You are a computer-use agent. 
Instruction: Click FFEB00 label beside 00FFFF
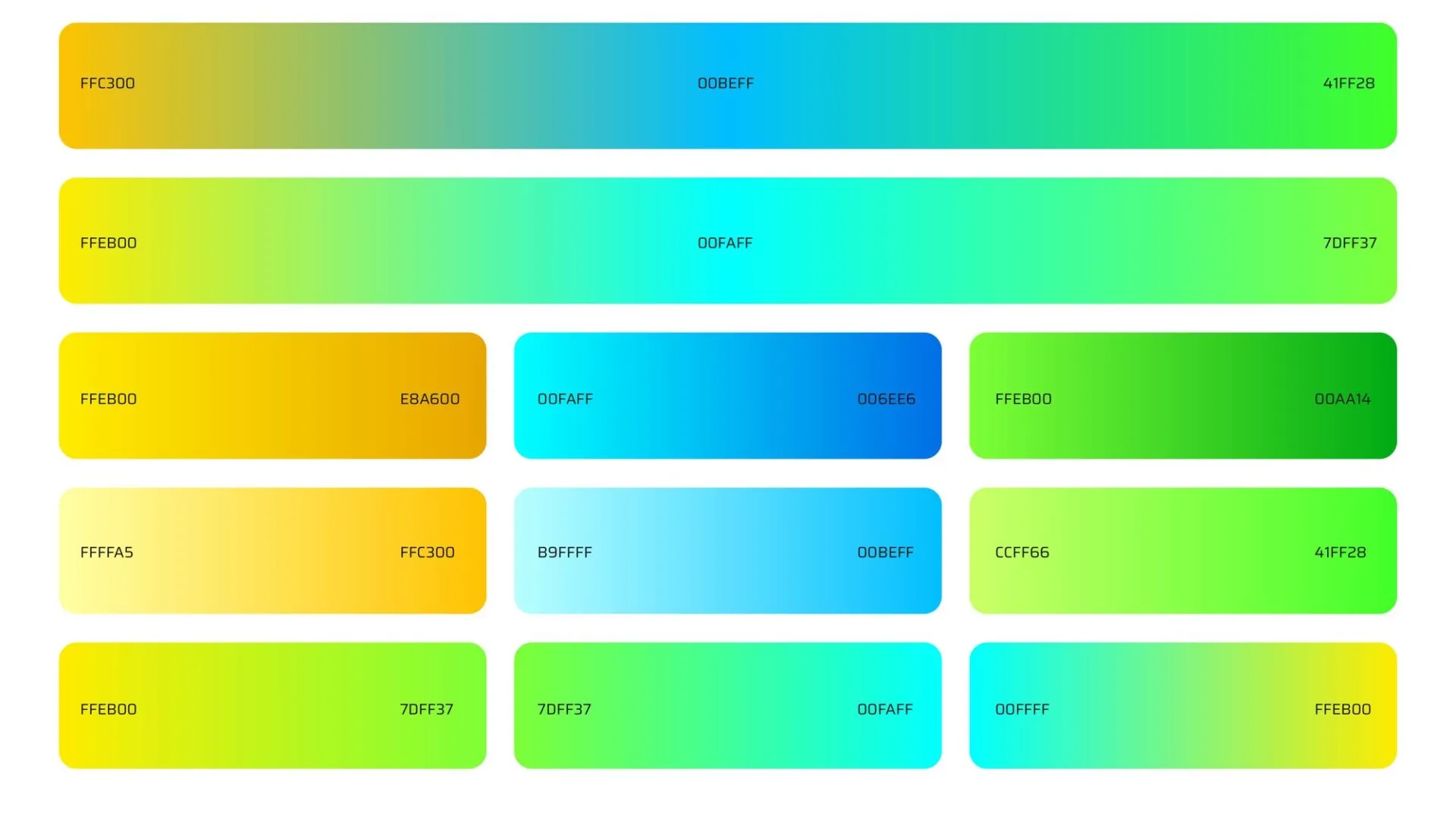click(1343, 710)
